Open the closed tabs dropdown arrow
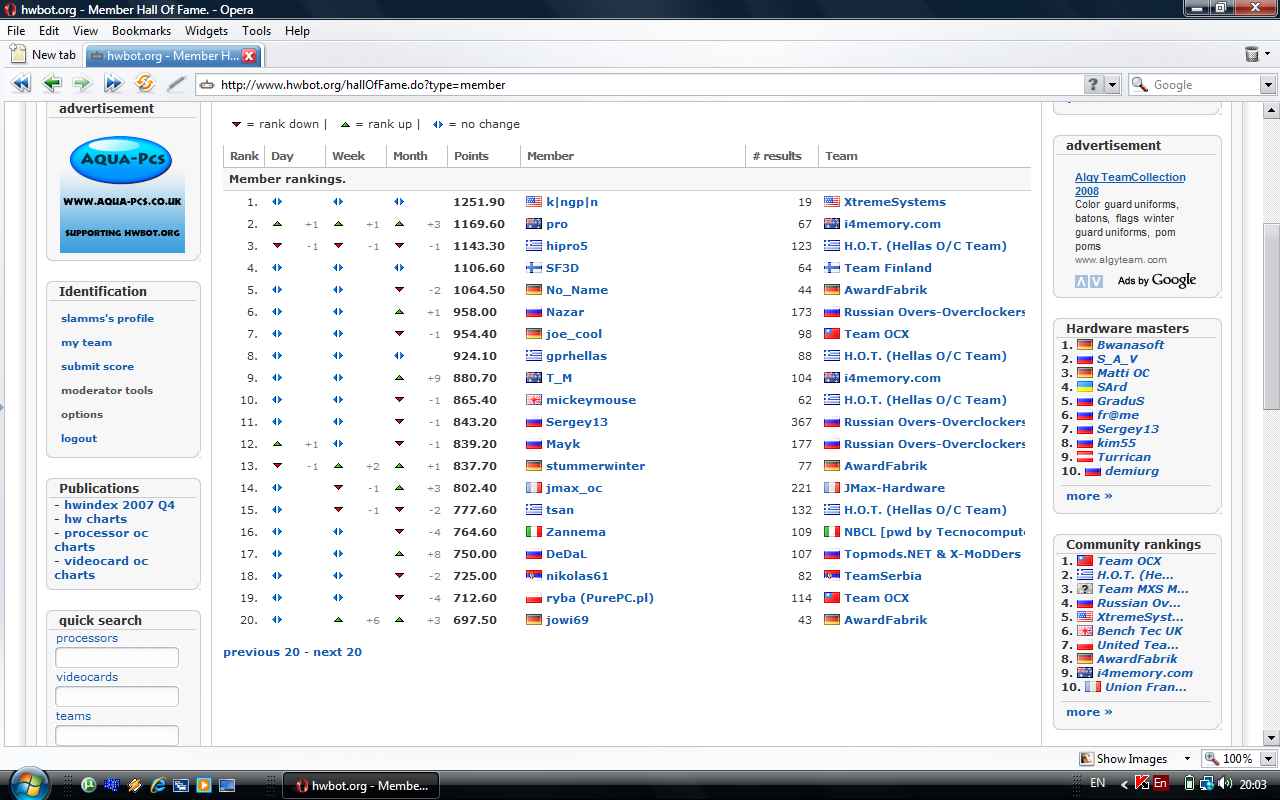Screen dimensions: 1280x800 1266,54
